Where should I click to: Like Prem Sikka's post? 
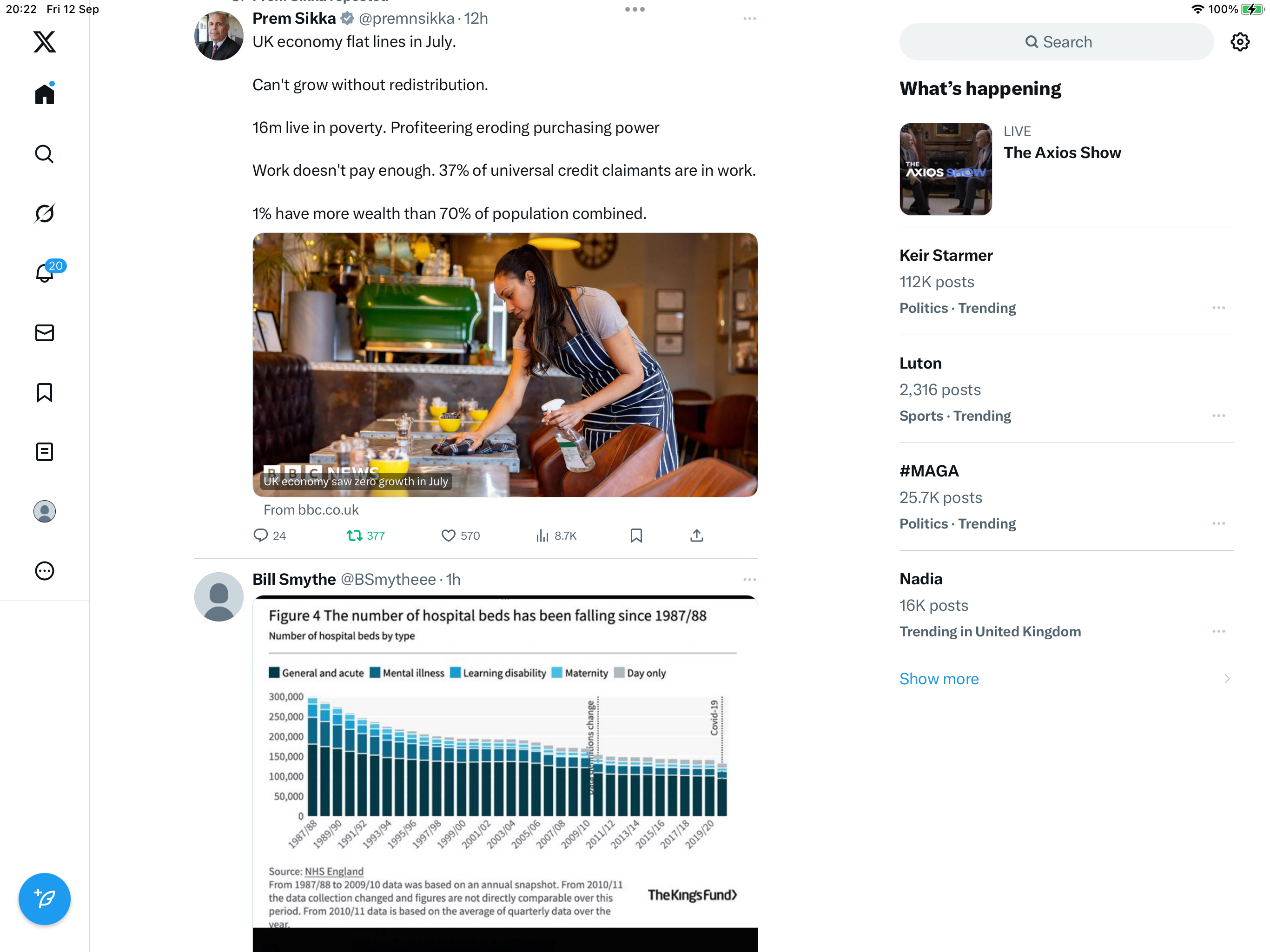click(x=449, y=535)
